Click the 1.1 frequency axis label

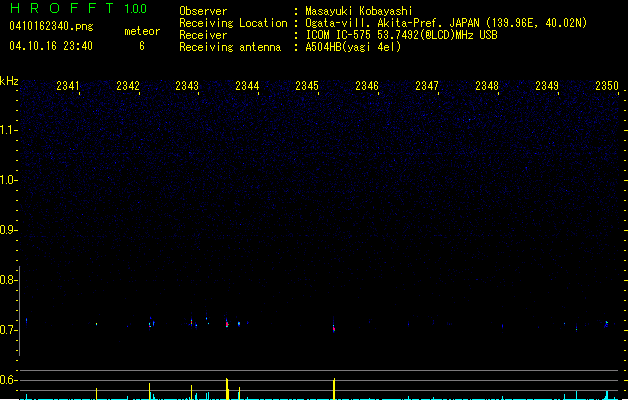[8, 130]
